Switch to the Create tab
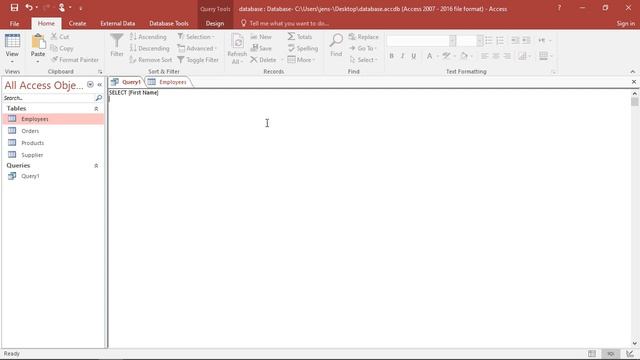 pos(77,24)
